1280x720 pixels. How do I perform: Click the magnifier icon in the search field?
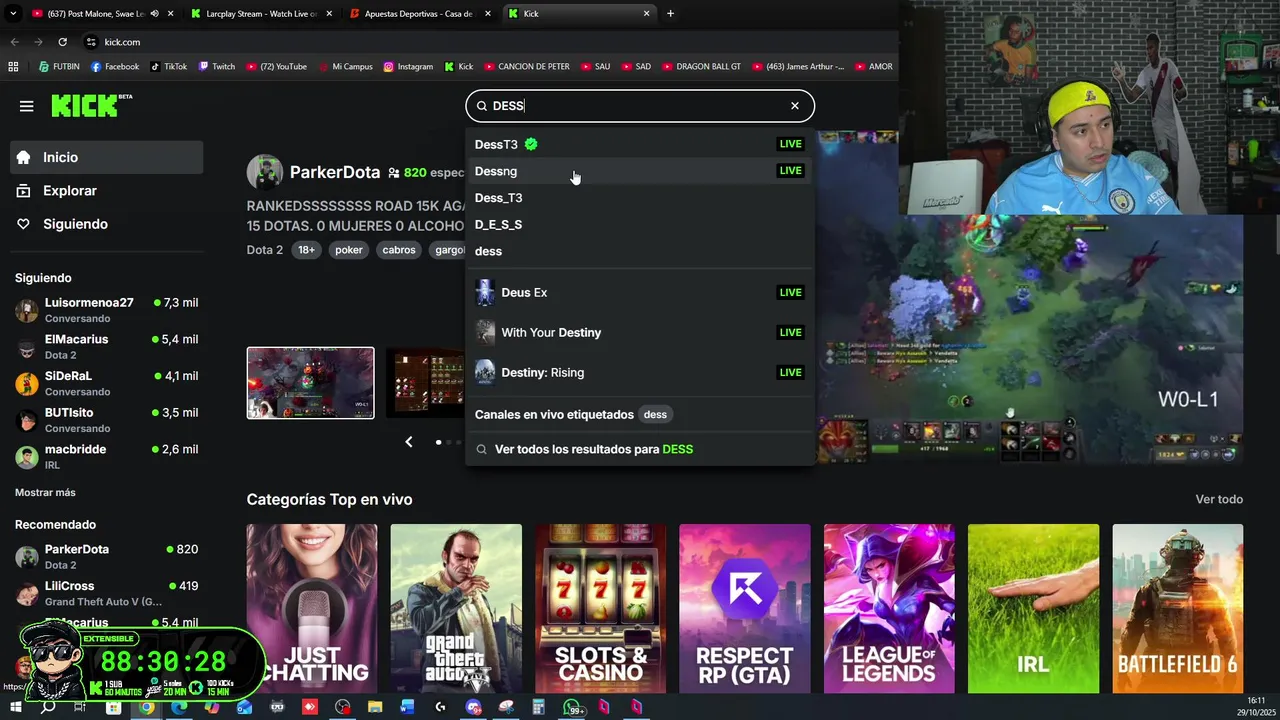(481, 106)
